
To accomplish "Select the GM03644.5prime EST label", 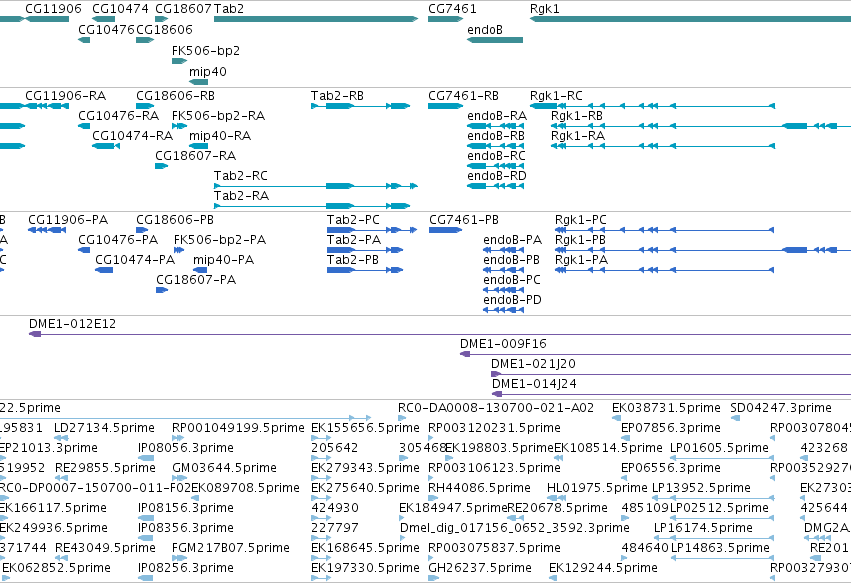I will (224, 468).
